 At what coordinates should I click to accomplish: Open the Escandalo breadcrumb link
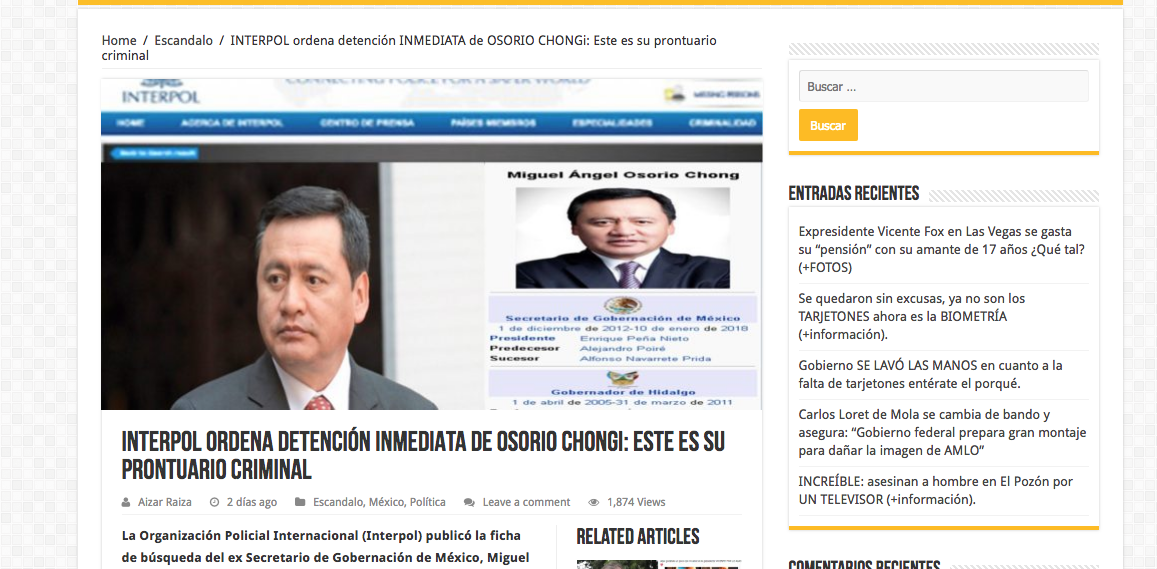183,41
